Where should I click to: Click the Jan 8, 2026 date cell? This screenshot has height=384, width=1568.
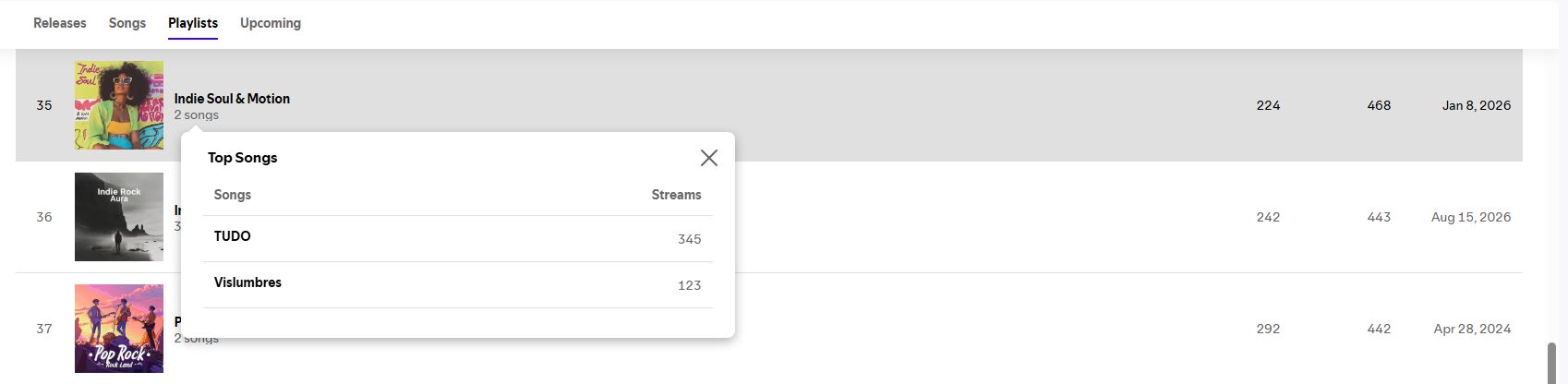pos(1477,105)
